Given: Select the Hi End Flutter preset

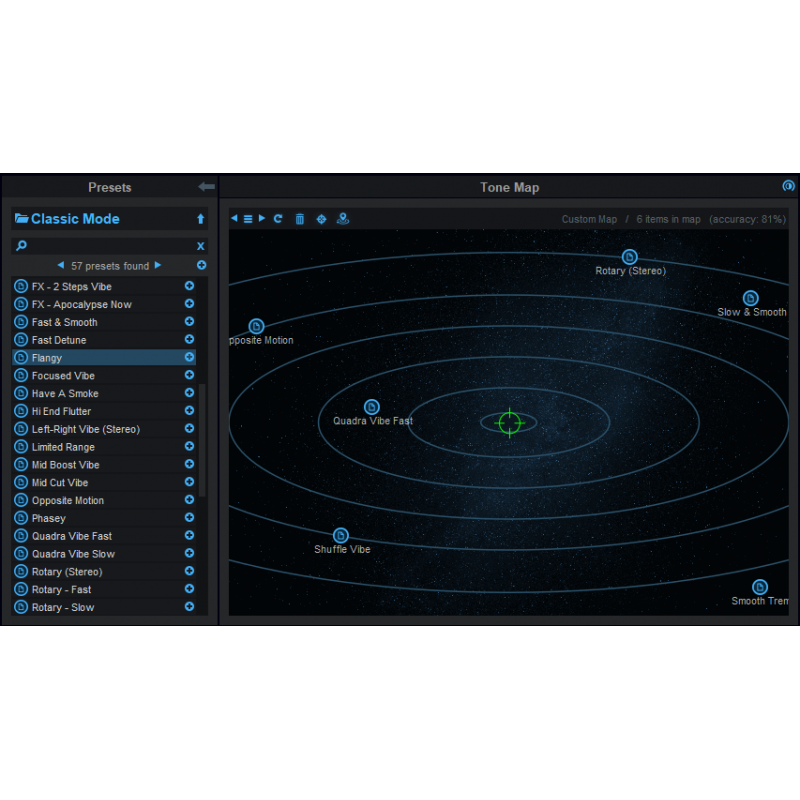Looking at the screenshot, I should coord(61,411).
